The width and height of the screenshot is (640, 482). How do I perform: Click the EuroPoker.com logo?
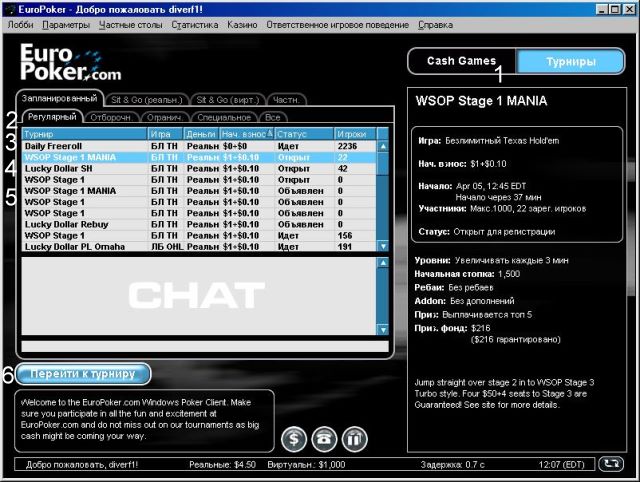71,62
